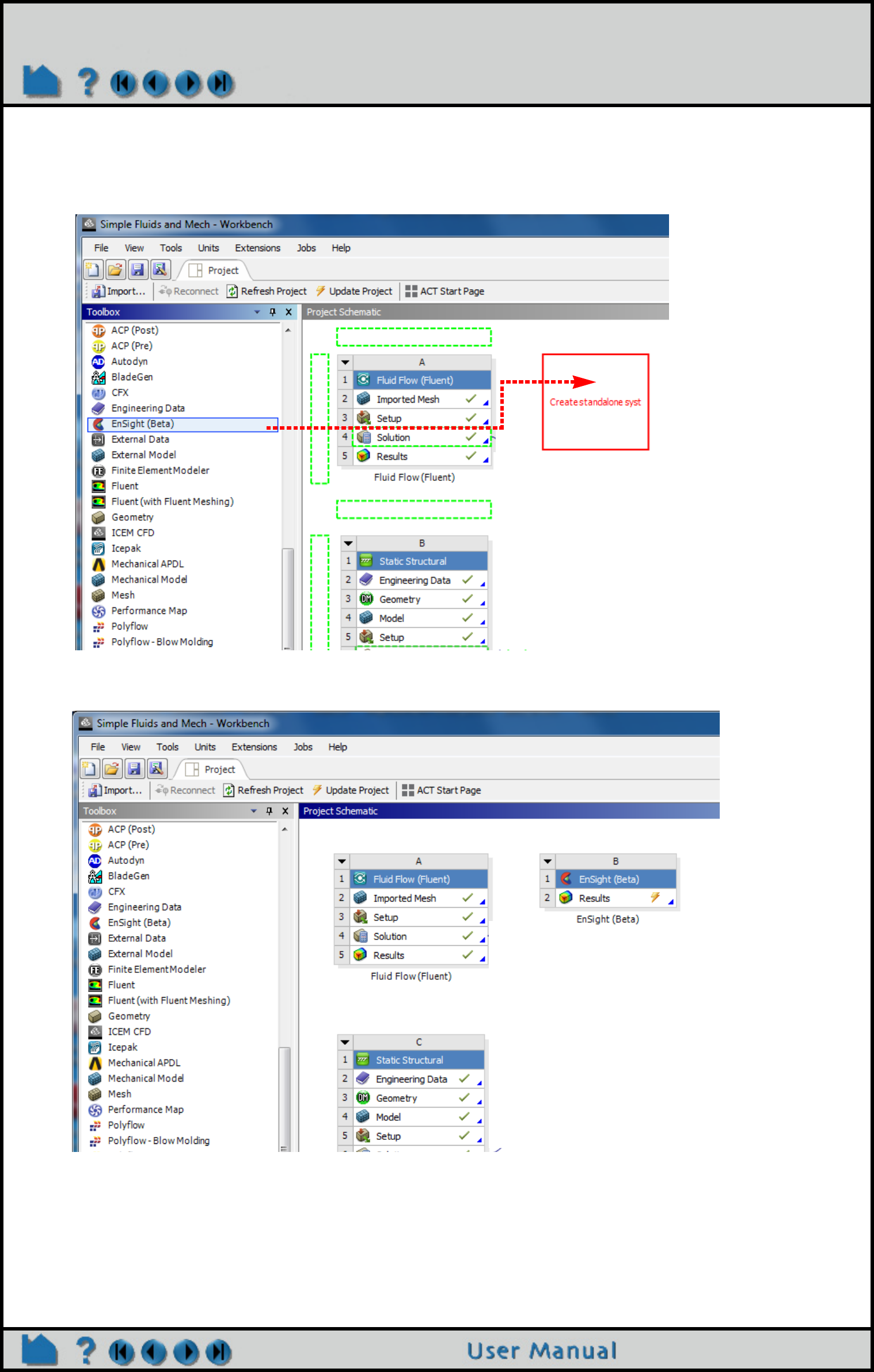Click Icepak icon in lower Toolbox list
Image resolution: width=874 pixels, height=1372 pixels.
pos(95,1047)
